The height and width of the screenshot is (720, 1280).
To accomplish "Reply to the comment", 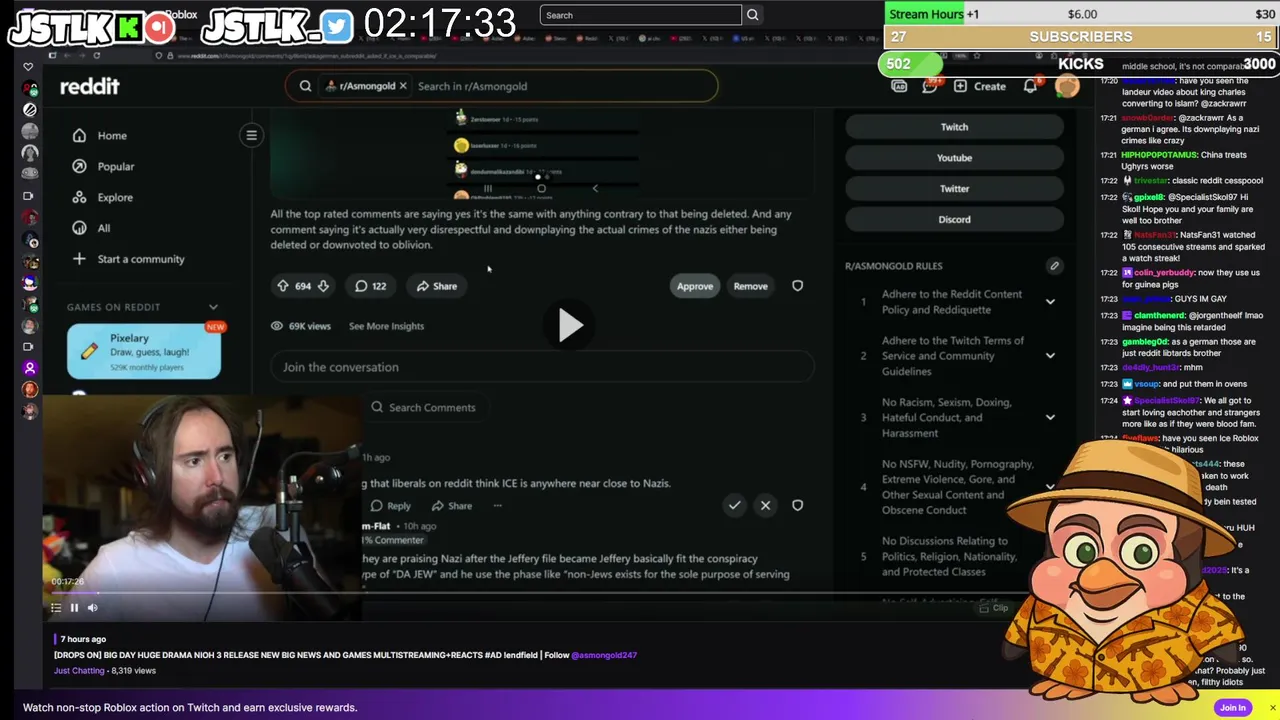I will tap(390, 506).
